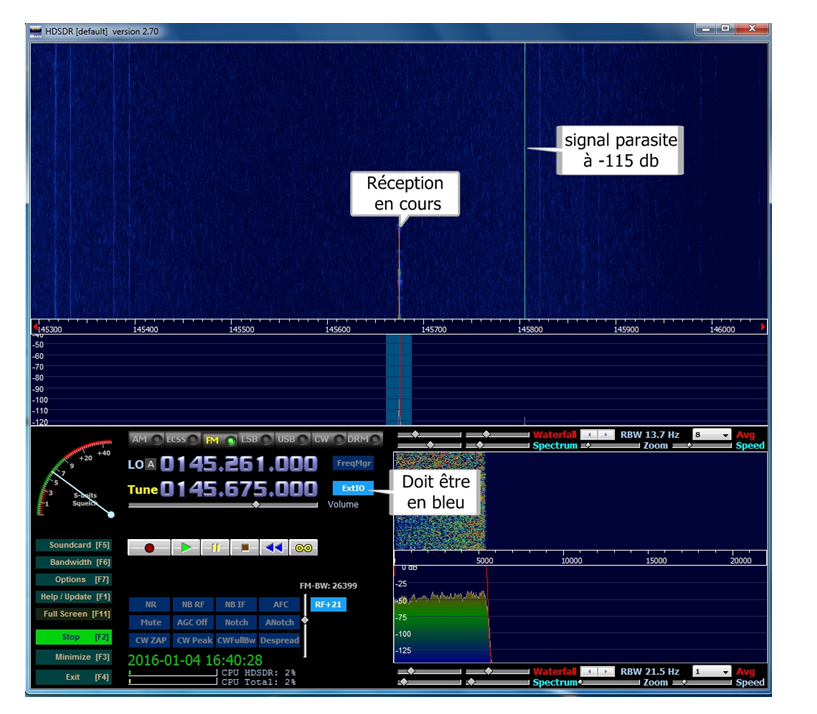Open the upper RBW dropdown showing 8

(x=712, y=435)
